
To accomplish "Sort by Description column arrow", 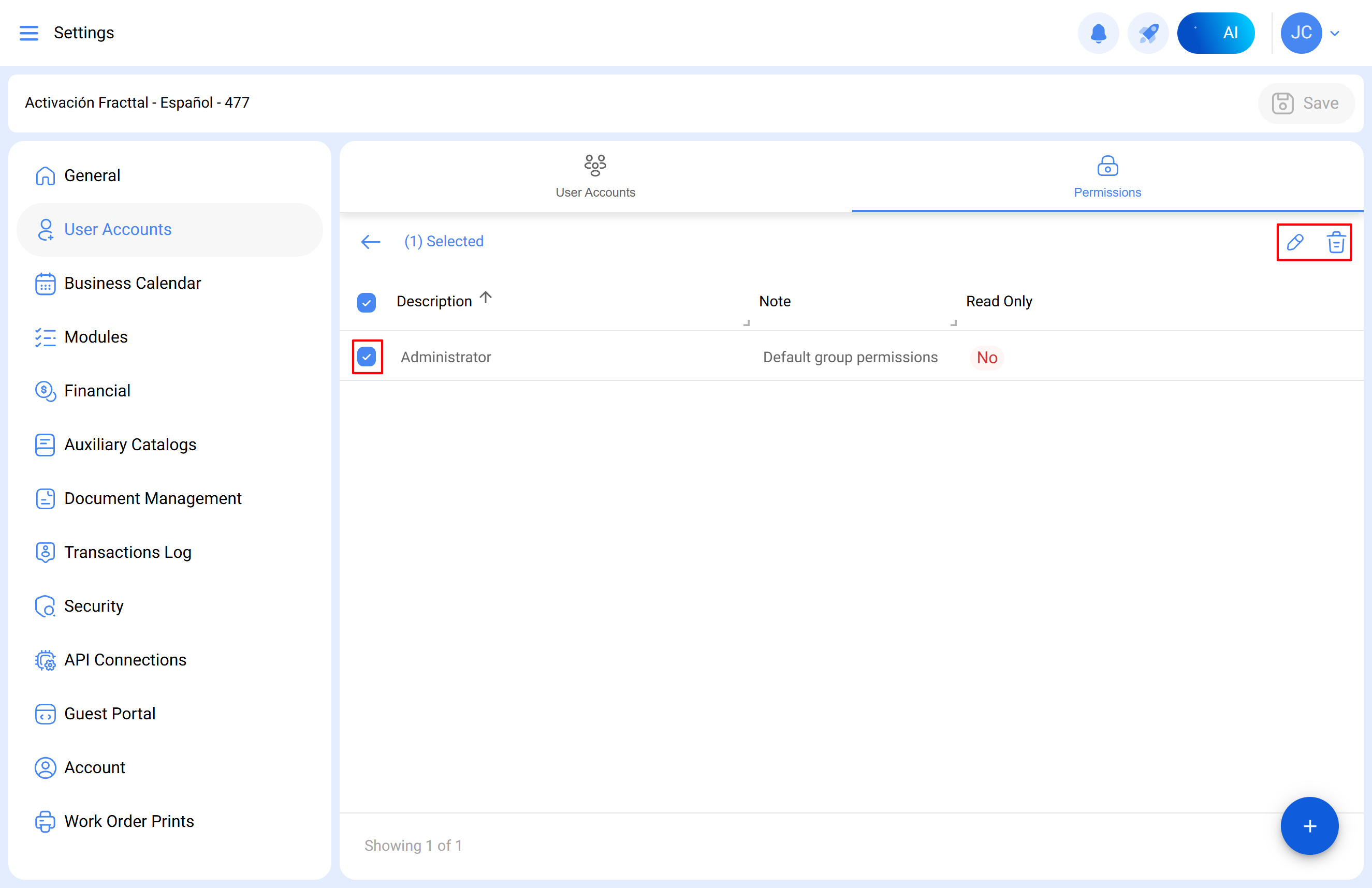I will click(x=486, y=298).
